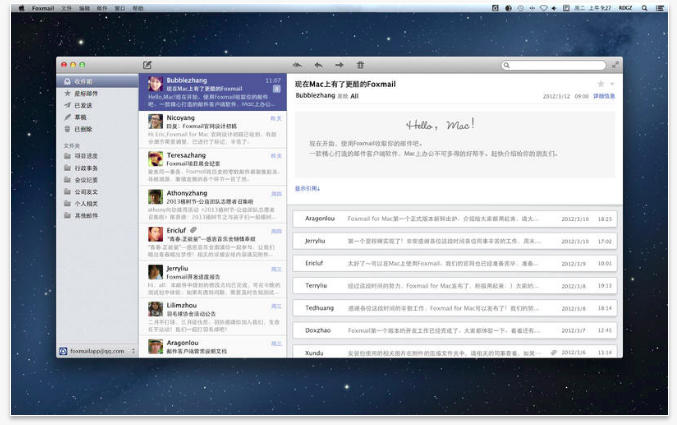
Task: Click Nicoyang's avatar thumbnail
Action: [x=155, y=121]
